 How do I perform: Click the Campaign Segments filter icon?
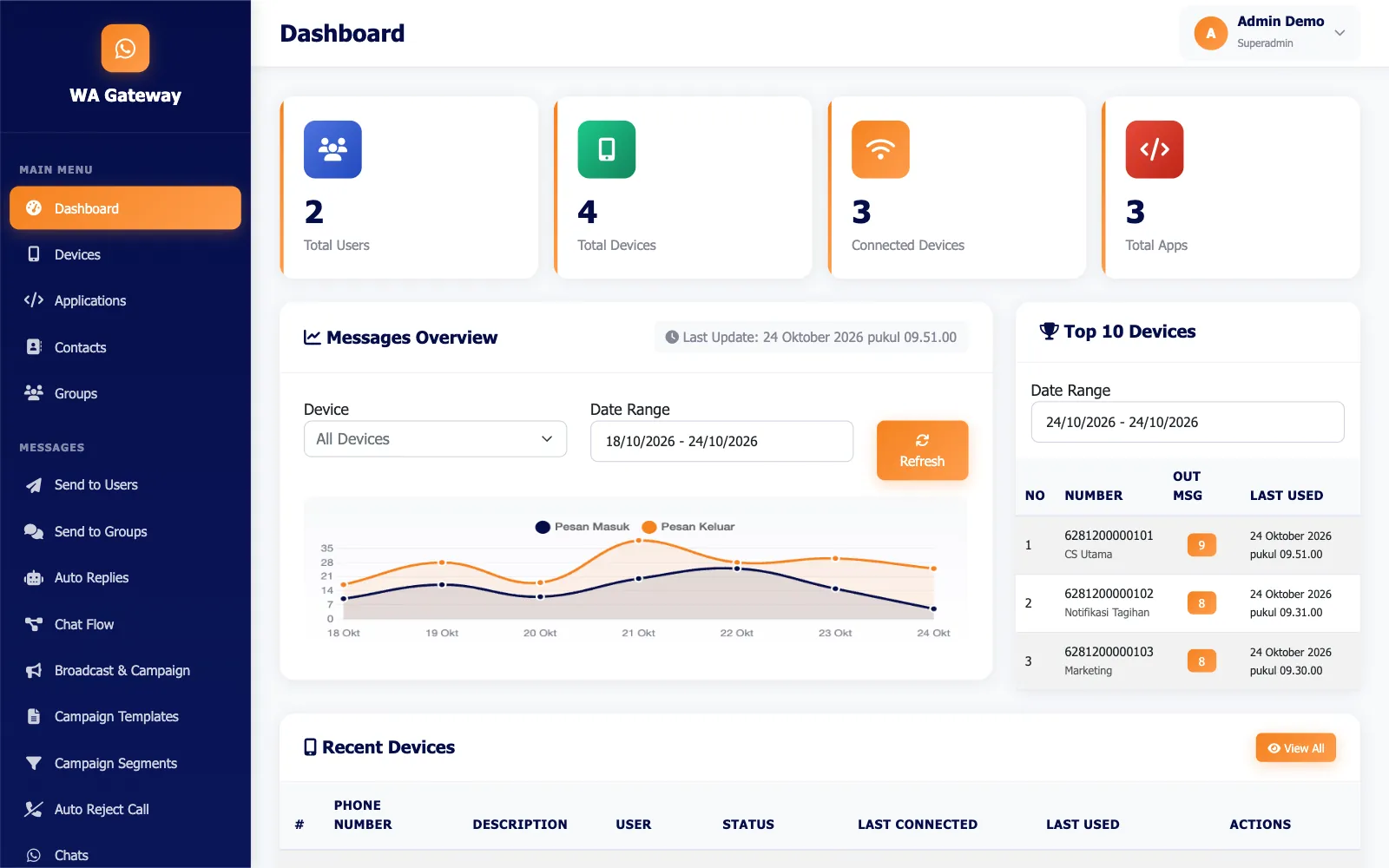pos(34,763)
